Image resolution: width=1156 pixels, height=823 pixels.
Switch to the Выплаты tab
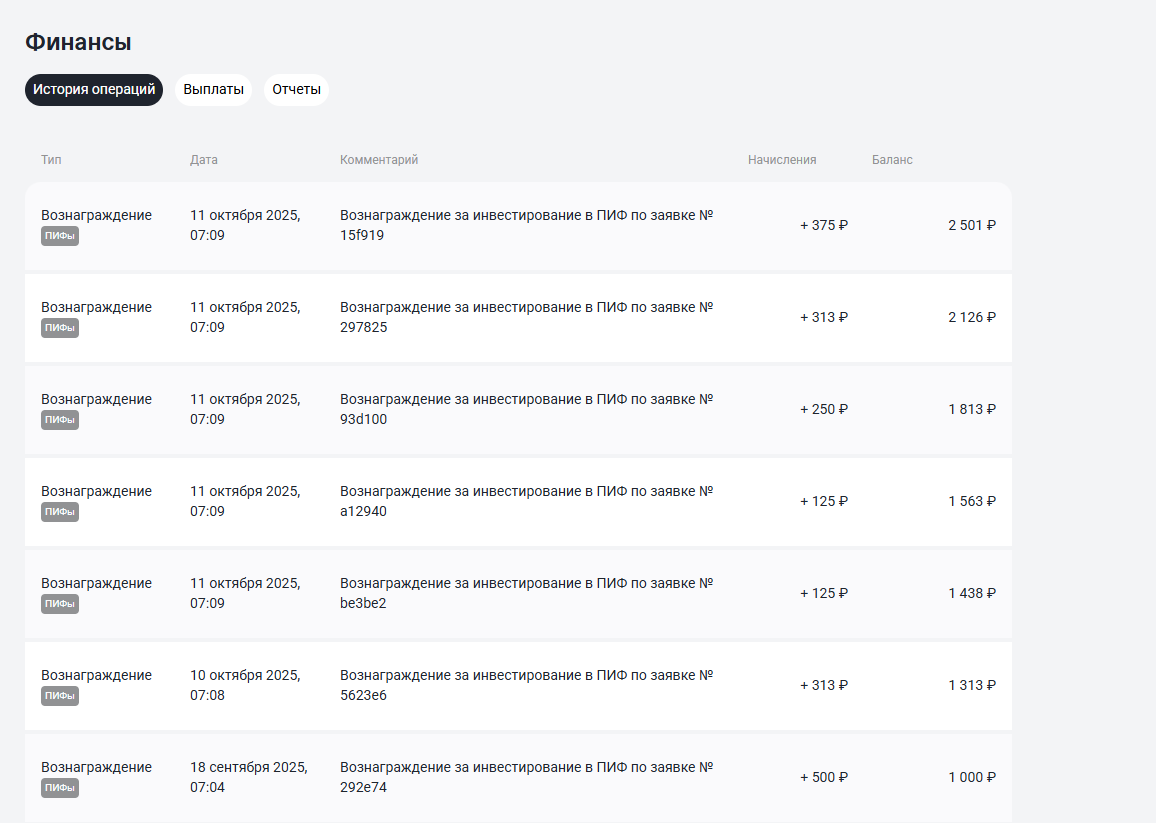213,90
